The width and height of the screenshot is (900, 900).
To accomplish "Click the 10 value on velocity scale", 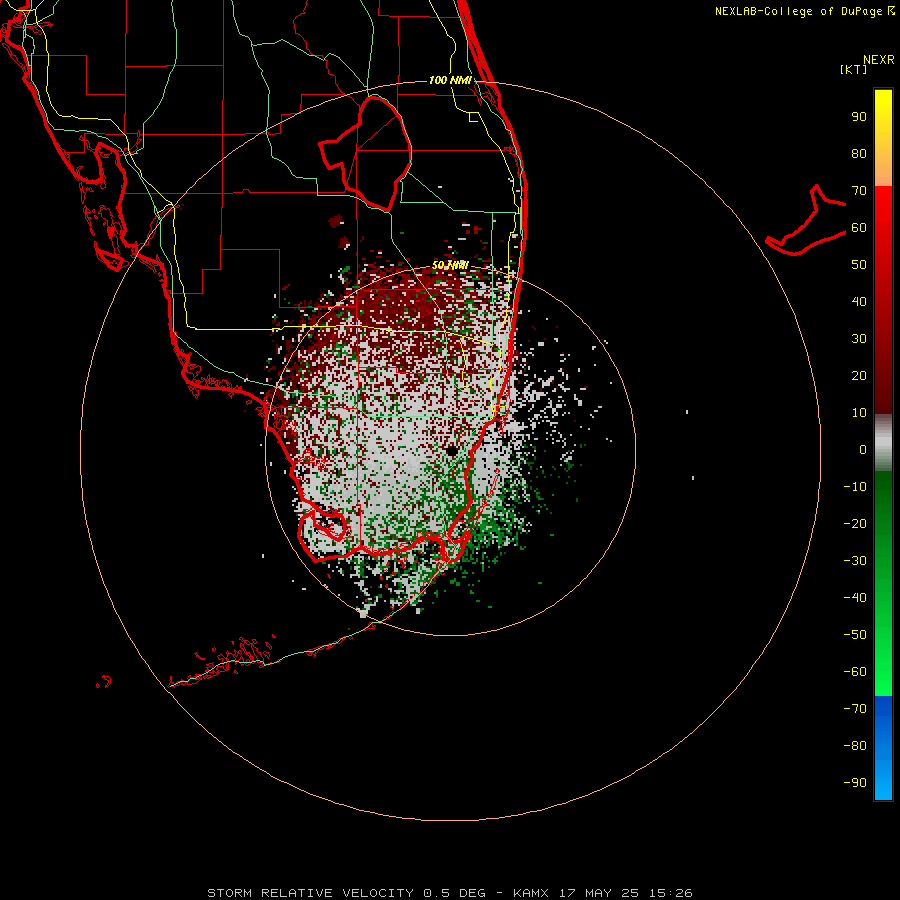I will 859,413.
